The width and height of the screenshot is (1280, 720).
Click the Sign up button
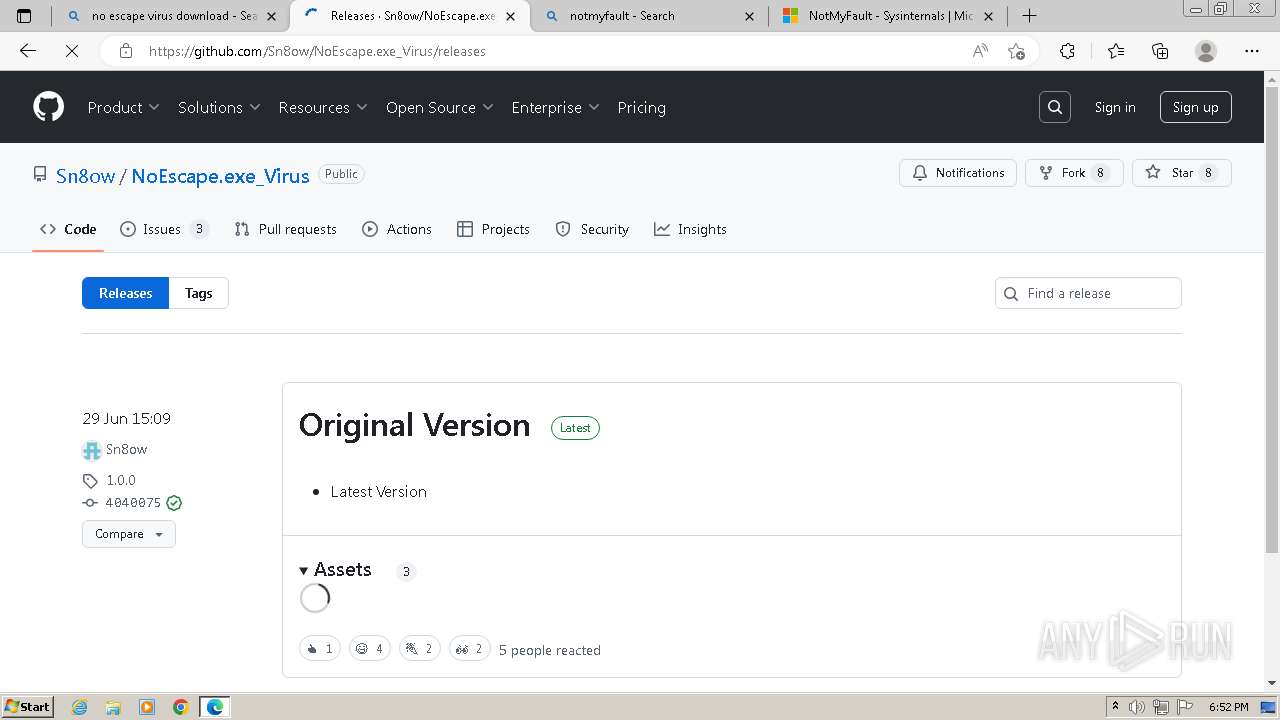1195,107
